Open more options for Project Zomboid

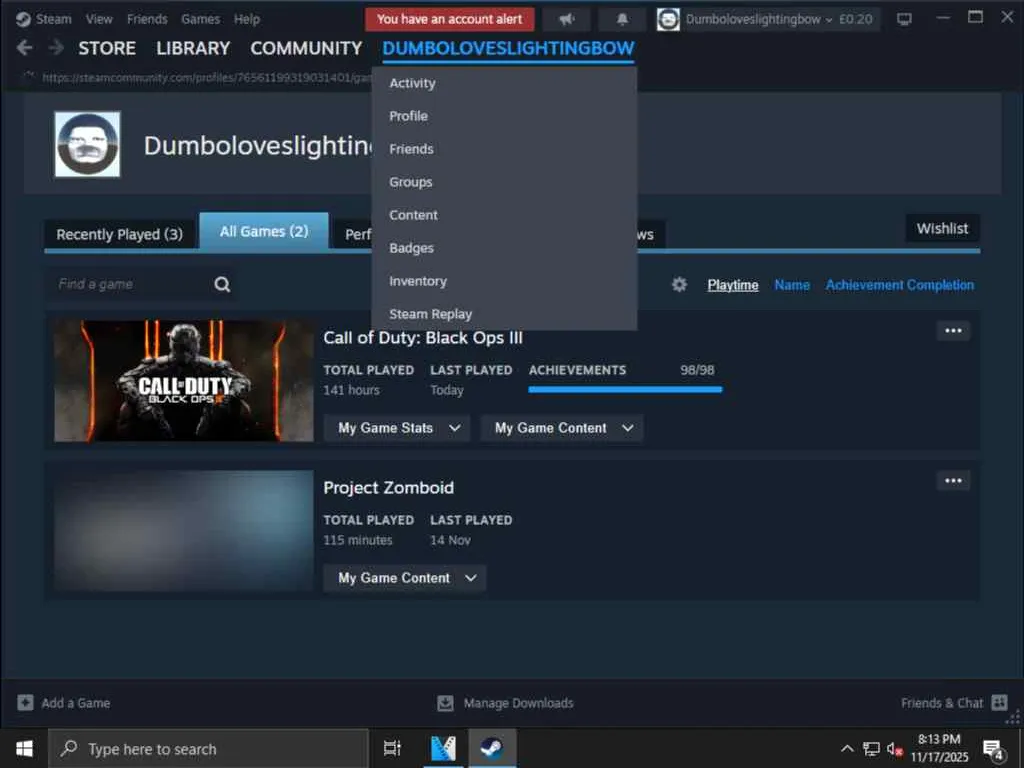point(953,481)
